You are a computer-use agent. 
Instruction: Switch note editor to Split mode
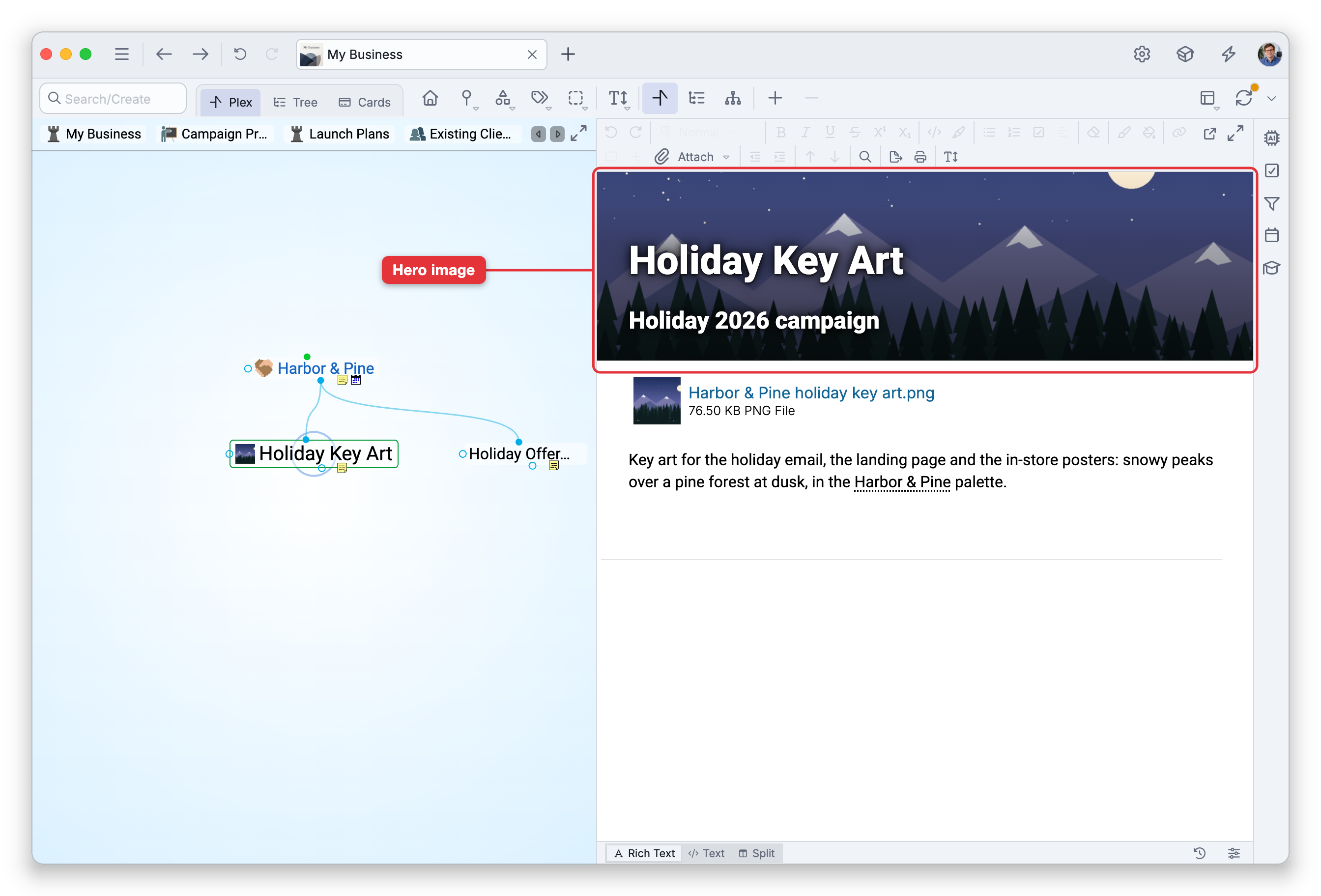click(756, 853)
